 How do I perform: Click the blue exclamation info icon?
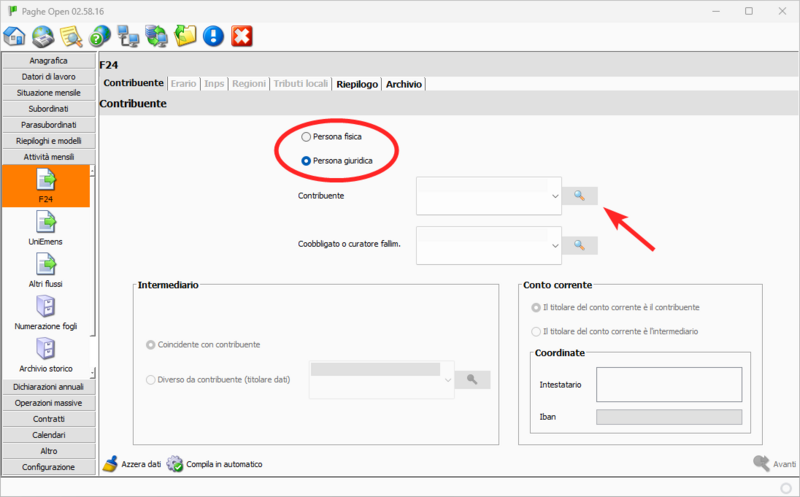[x=213, y=37]
